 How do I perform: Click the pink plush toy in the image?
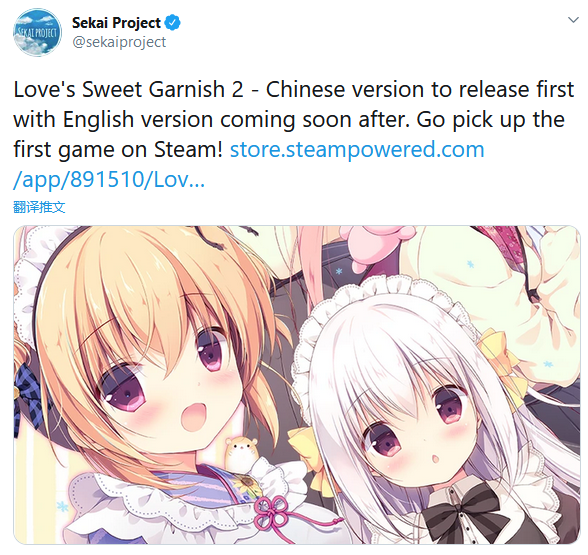pyautogui.click(x=378, y=245)
